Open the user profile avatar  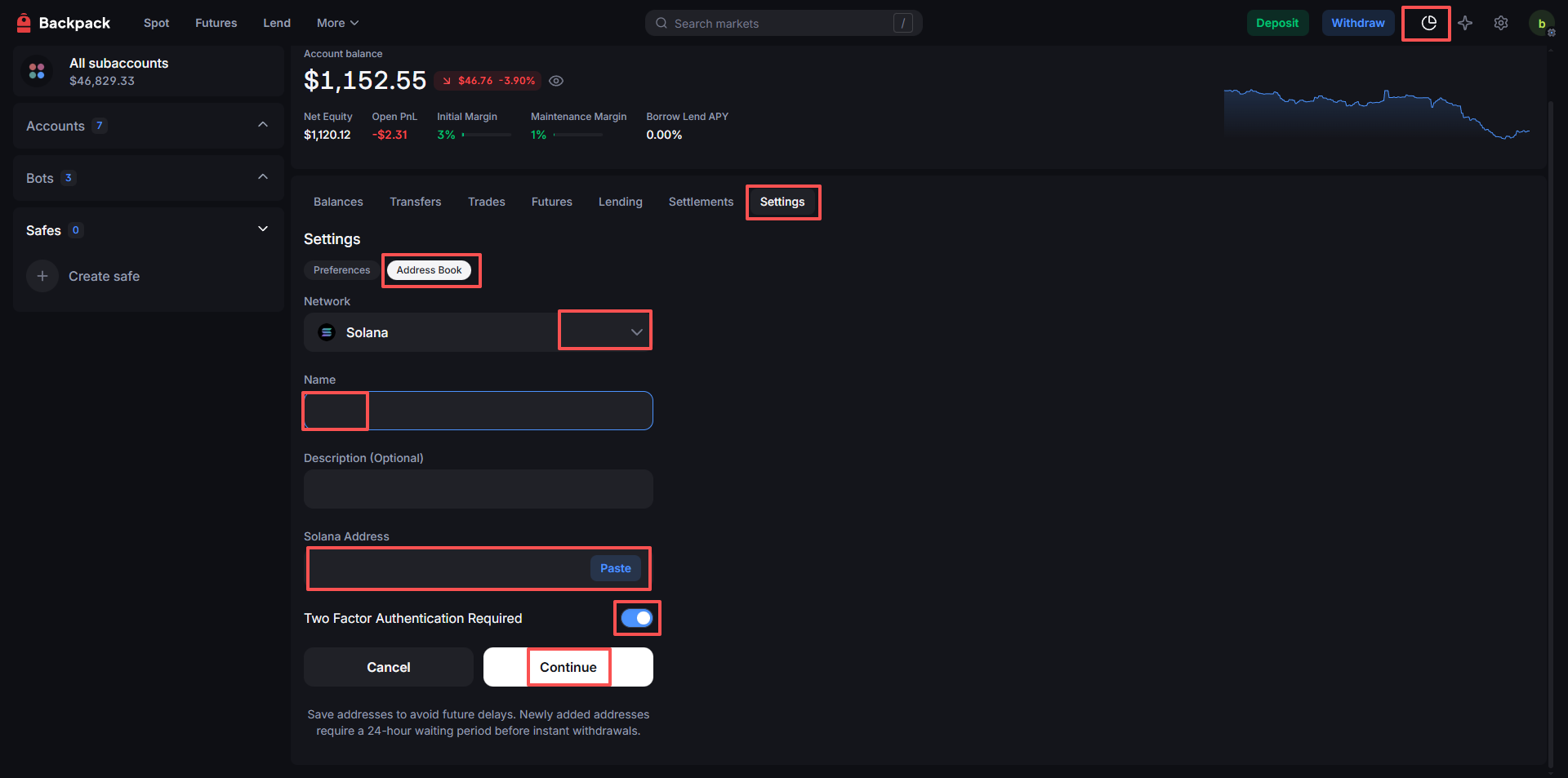(x=1541, y=24)
